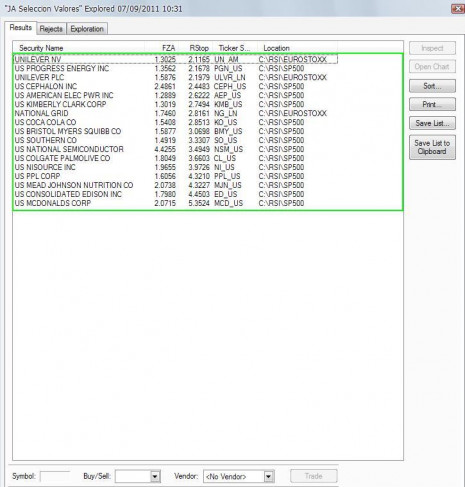Switch to the Rejects tab

pos(51,29)
